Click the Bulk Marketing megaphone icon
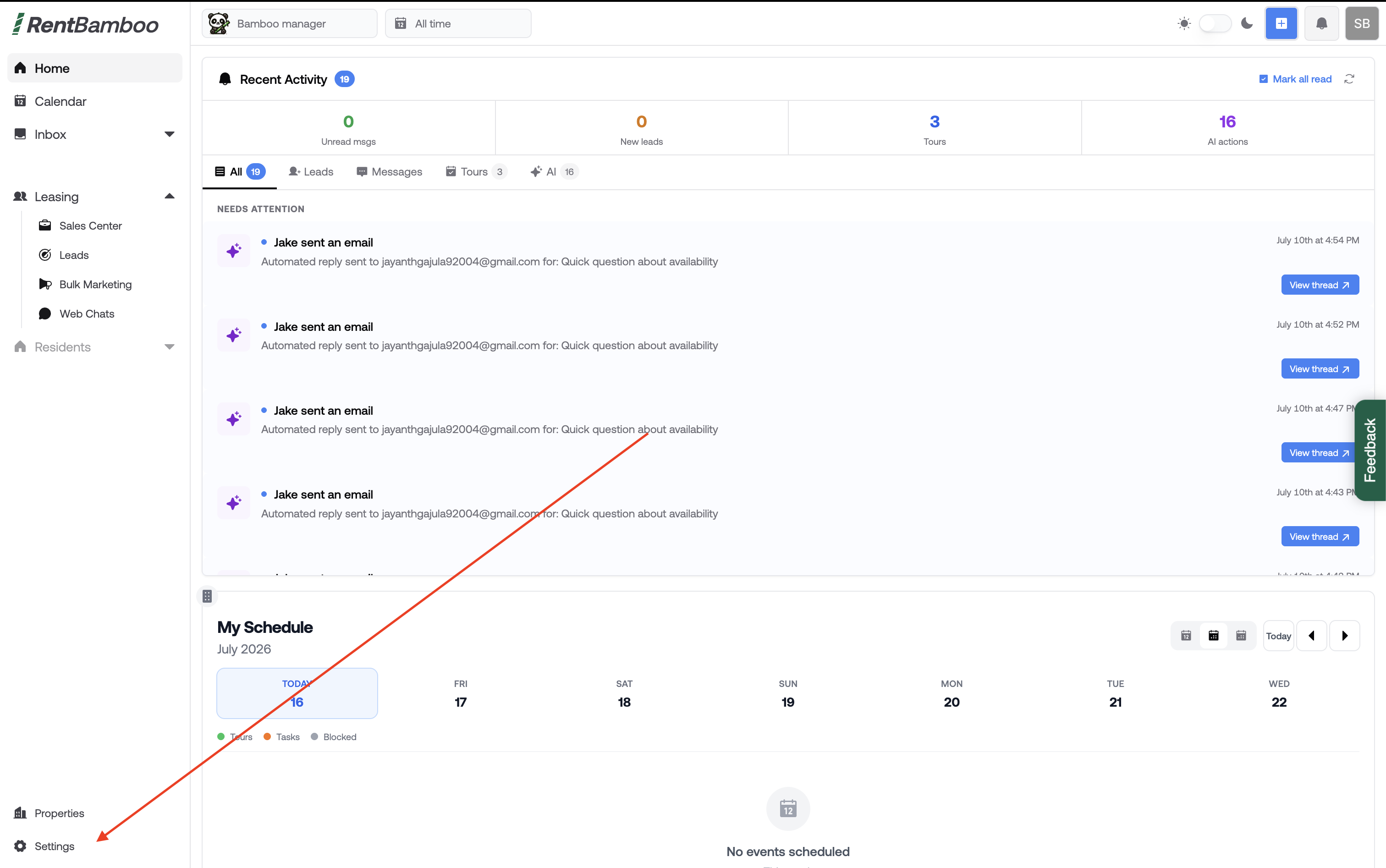Image resolution: width=1386 pixels, height=868 pixels. (45, 284)
